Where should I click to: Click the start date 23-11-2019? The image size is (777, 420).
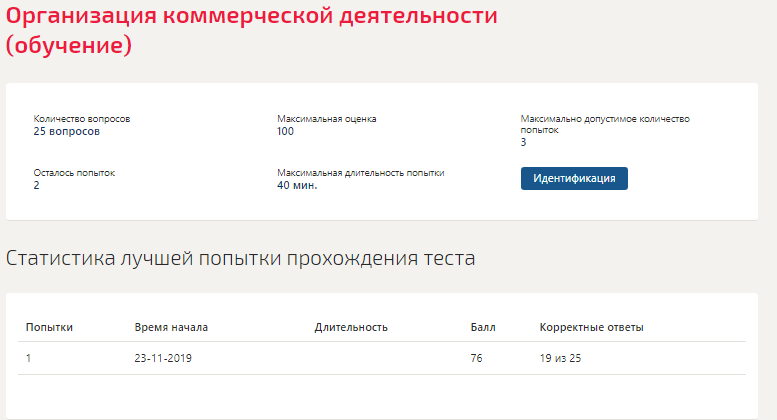click(163, 358)
